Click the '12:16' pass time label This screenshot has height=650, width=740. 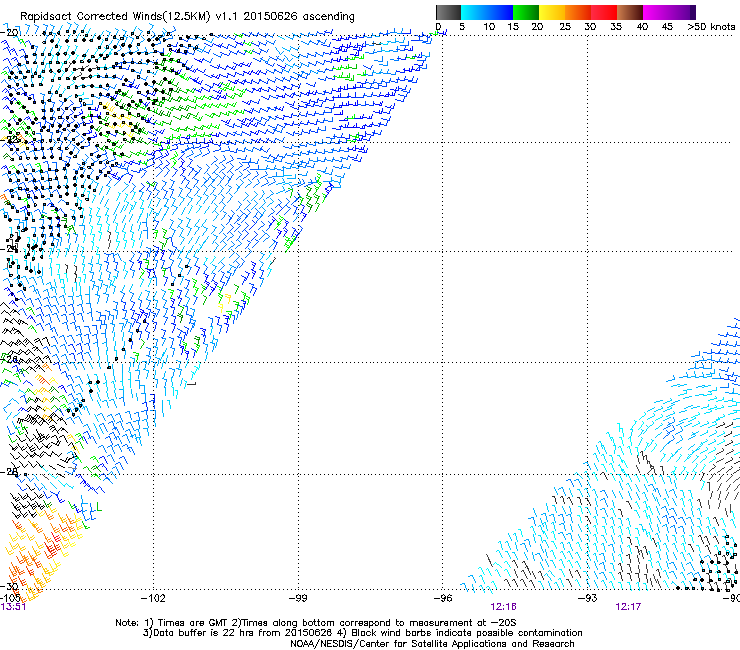503,607
